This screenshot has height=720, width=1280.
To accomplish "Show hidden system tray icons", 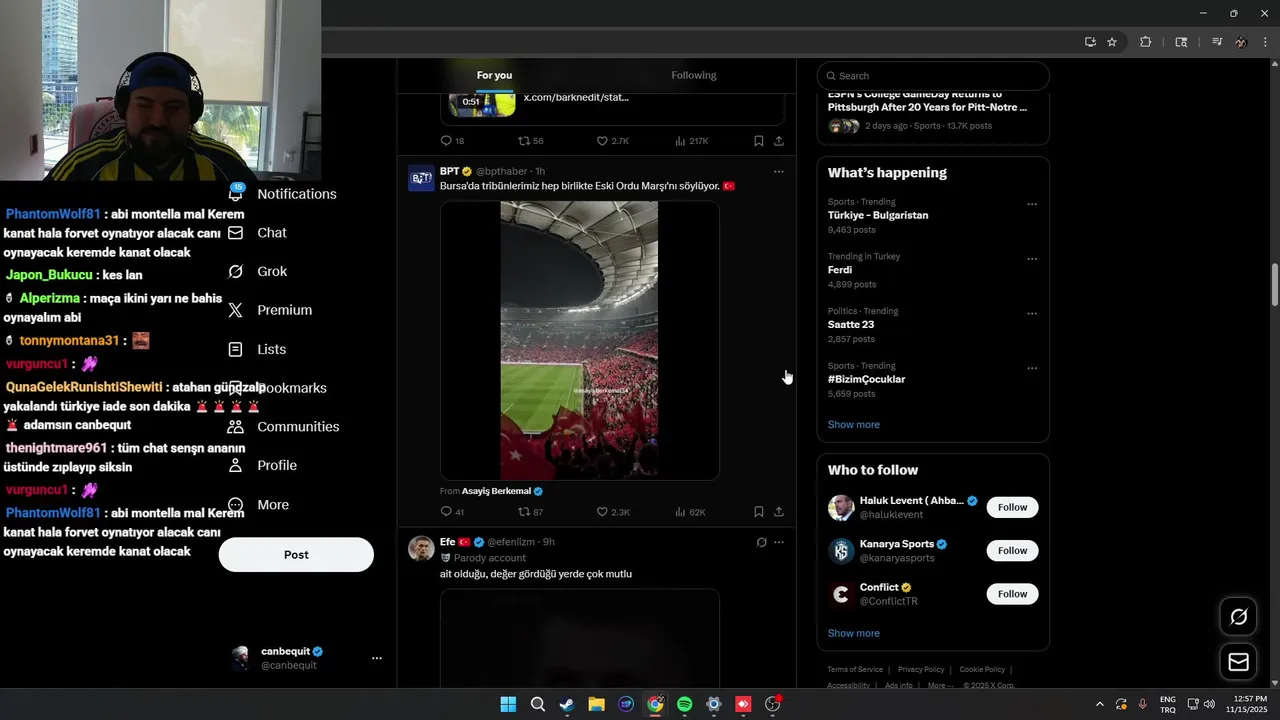I will coord(1099,704).
